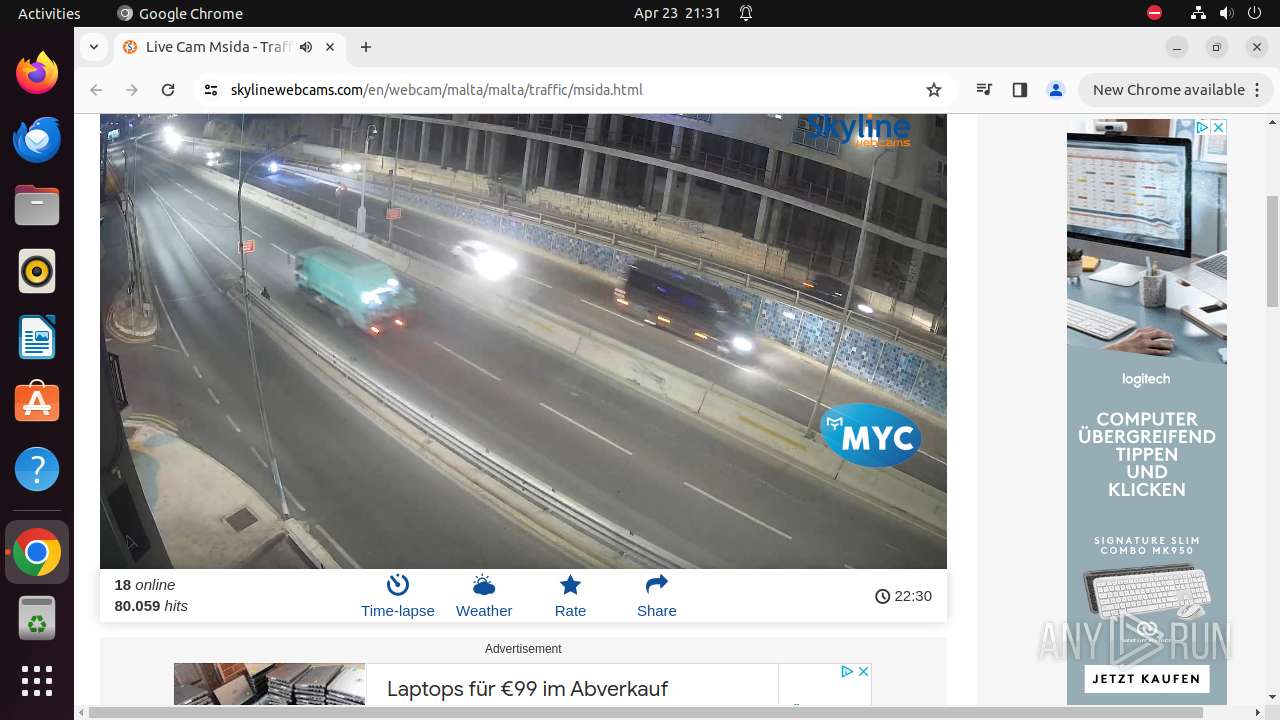This screenshot has width=1280, height=720.
Task: Toggle notifications bell in top bar
Action: tap(746, 13)
